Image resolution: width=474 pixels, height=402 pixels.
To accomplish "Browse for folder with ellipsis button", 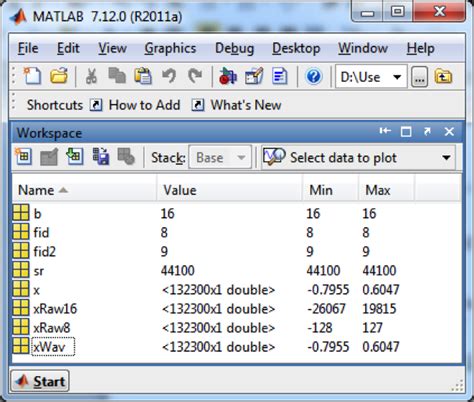I will click(419, 77).
